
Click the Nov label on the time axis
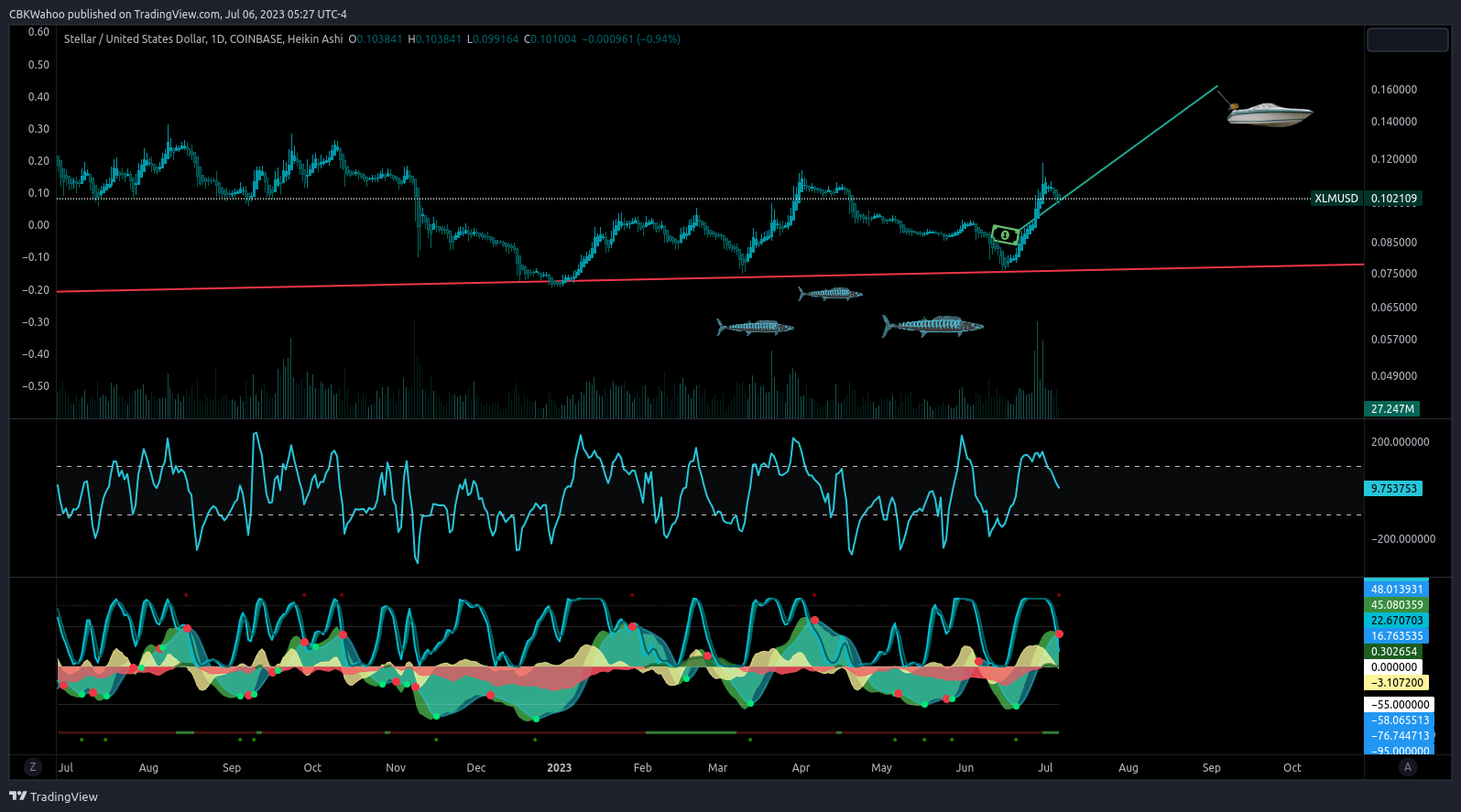396,768
